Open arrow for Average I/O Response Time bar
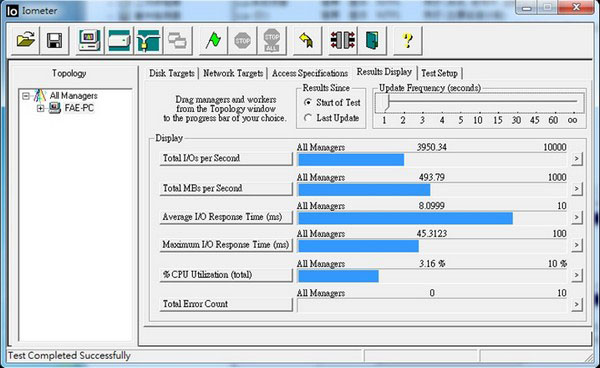The image size is (600, 368). [x=576, y=217]
